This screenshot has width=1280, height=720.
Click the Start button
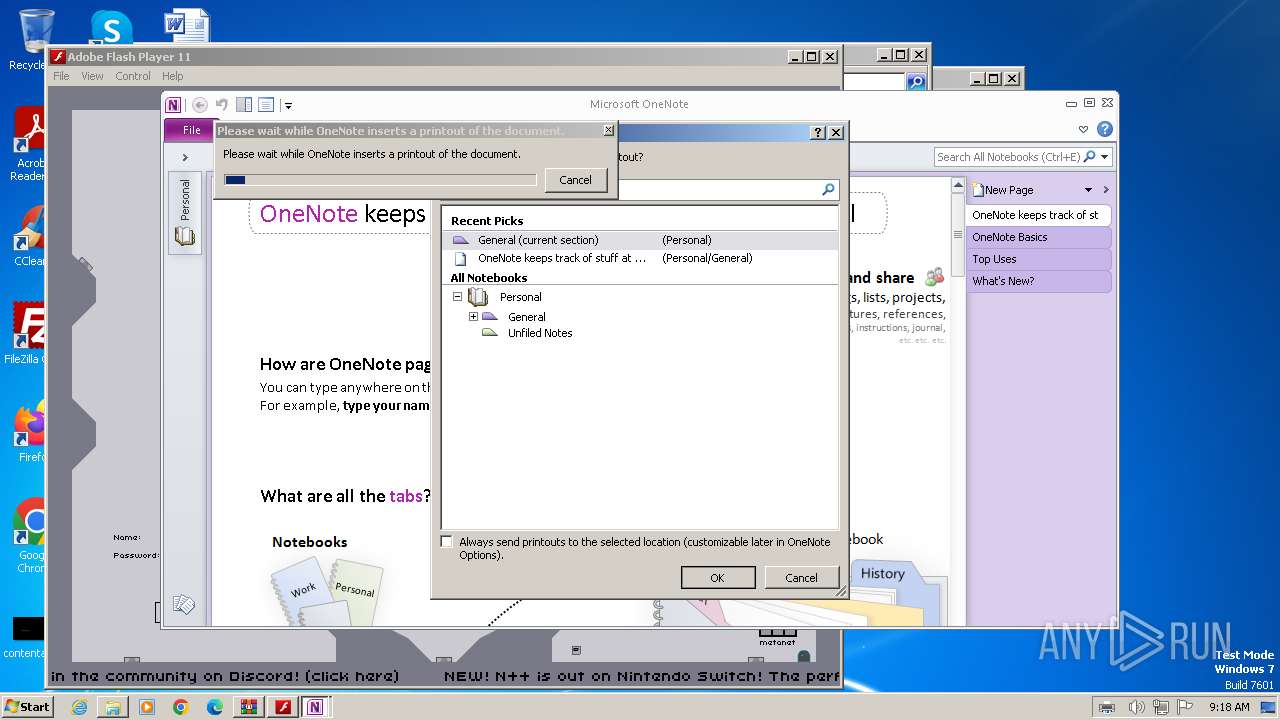(x=27, y=706)
